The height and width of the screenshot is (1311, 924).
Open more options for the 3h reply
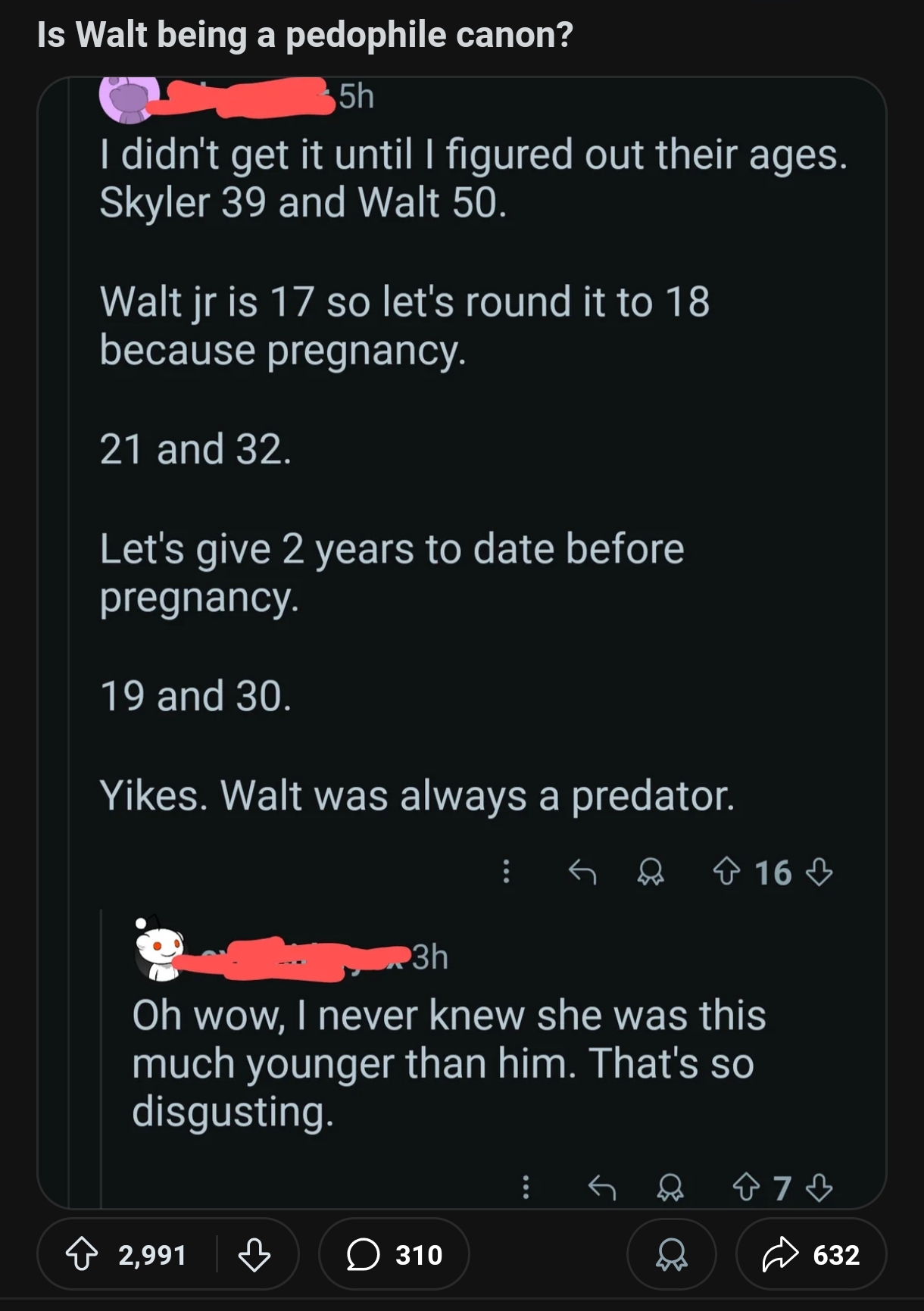pyautogui.click(x=526, y=1187)
